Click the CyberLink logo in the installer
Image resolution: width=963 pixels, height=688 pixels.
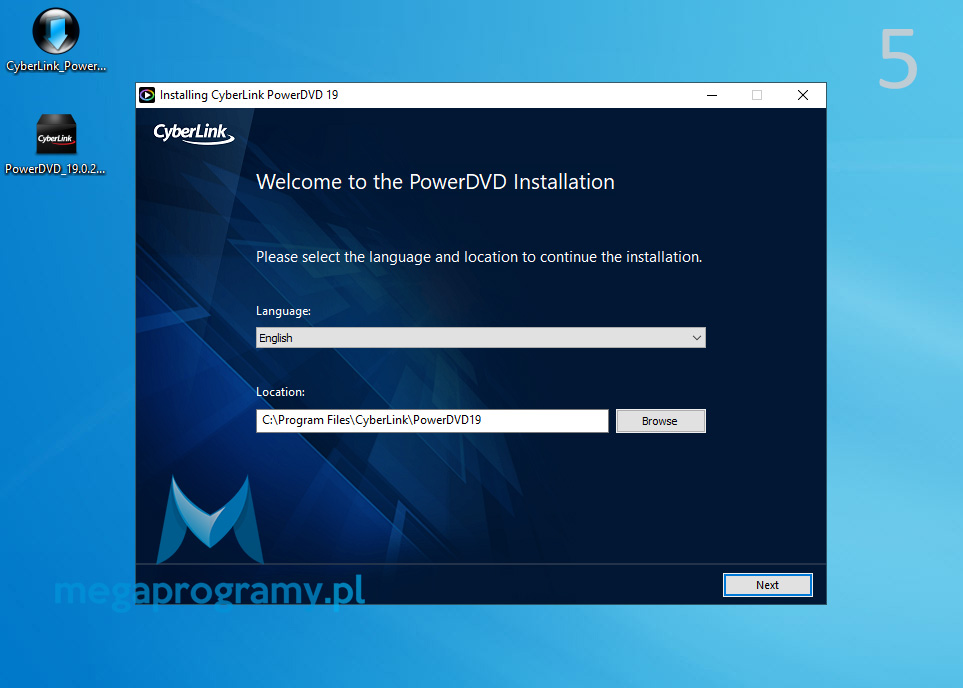click(193, 133)
